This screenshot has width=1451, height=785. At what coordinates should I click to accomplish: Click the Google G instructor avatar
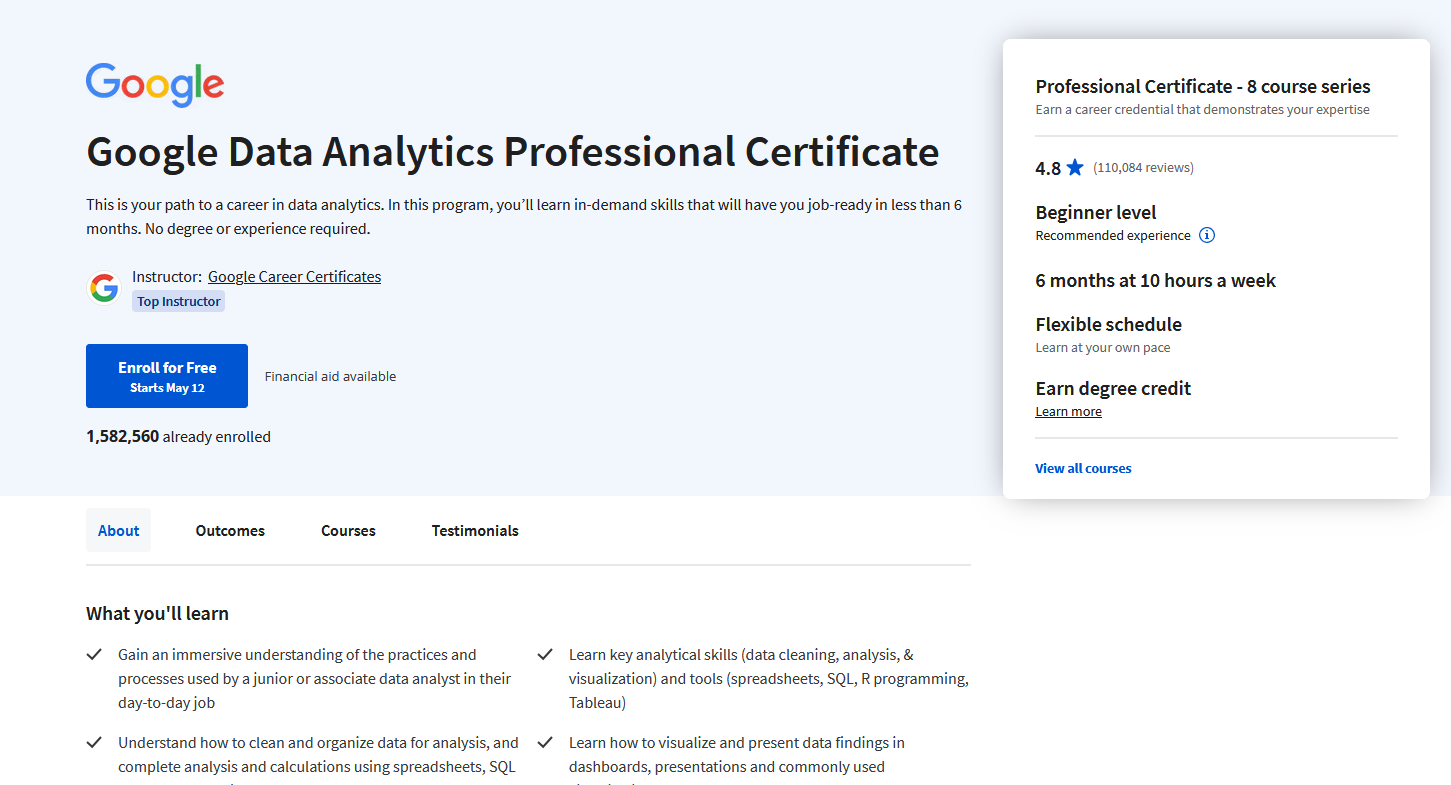(x=104, y=288)
